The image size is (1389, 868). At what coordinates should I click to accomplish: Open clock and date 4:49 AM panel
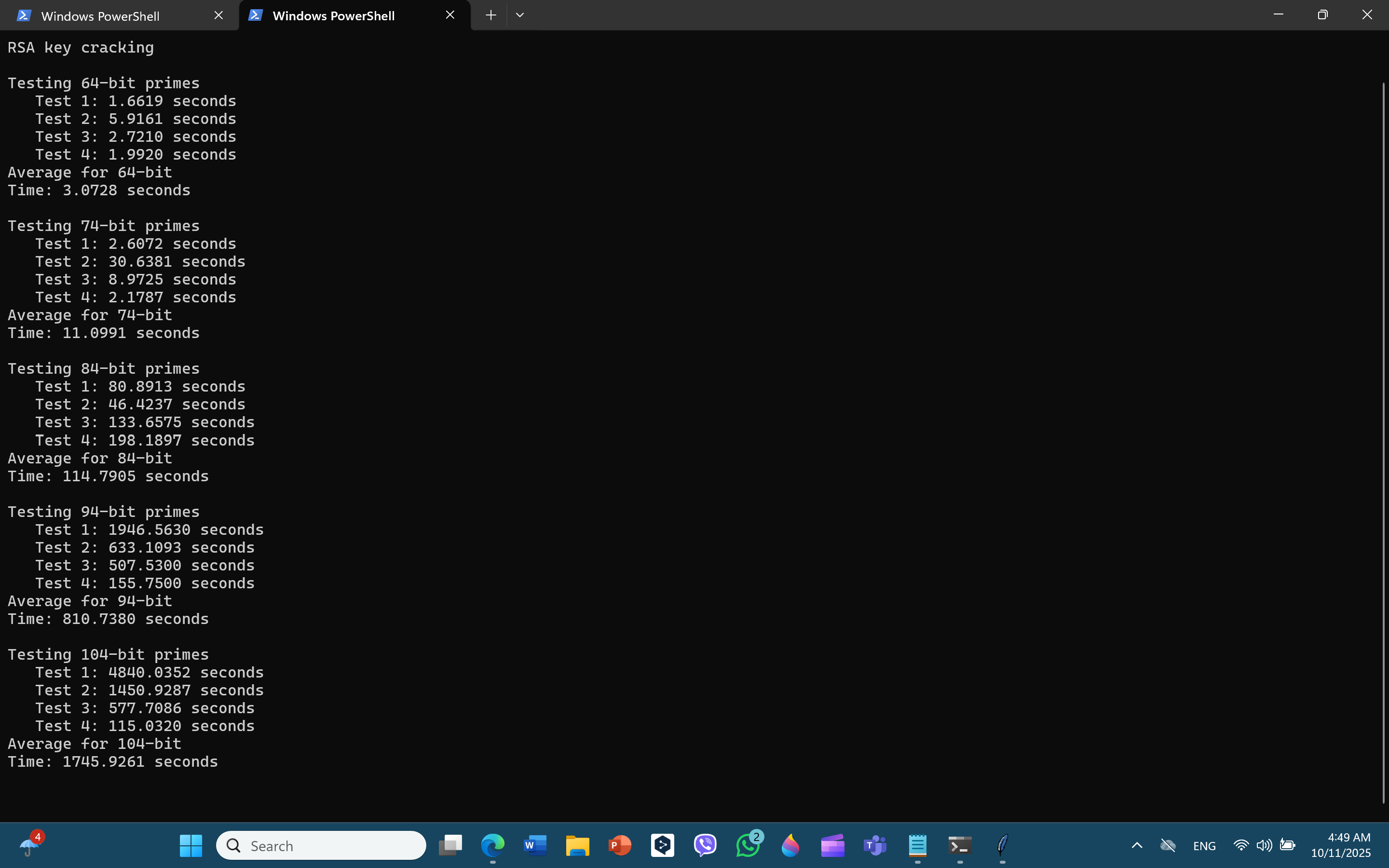[1340, 845]
